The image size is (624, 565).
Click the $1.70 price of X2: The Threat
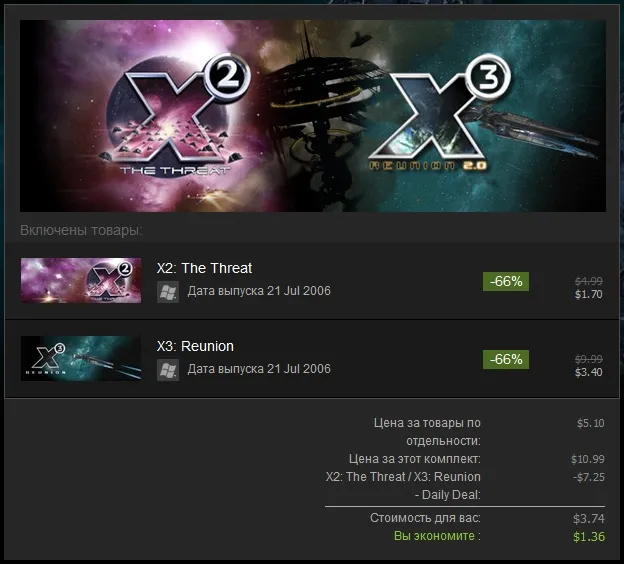click(589, 294)
